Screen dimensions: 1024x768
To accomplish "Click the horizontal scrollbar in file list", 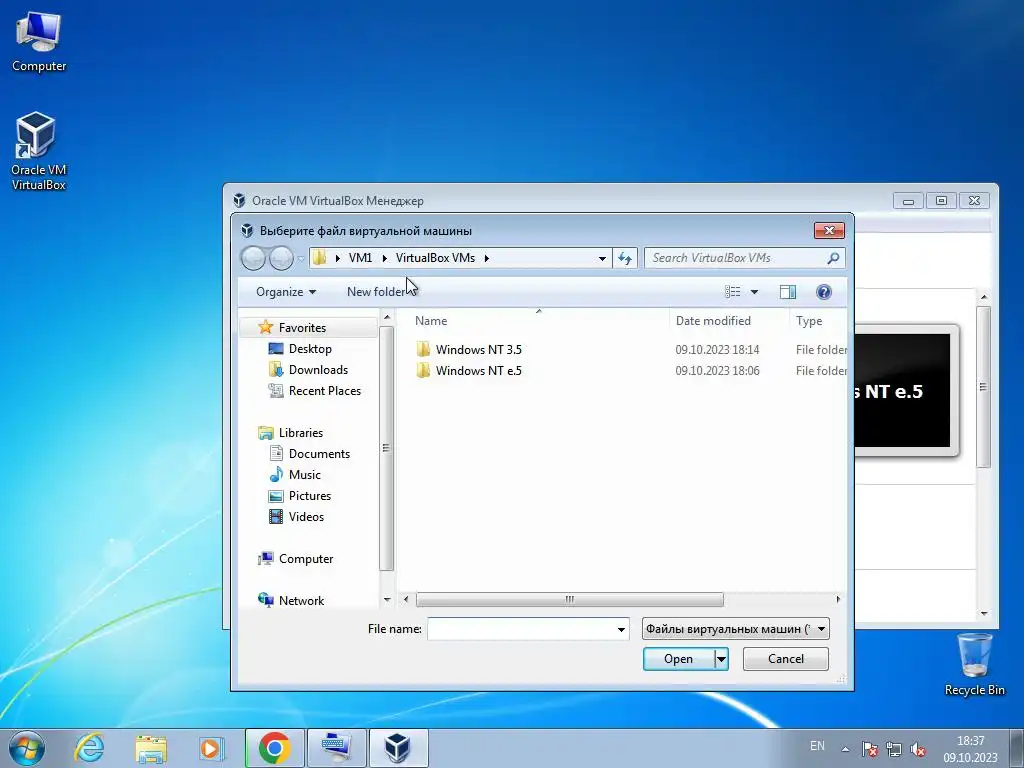I will [569, 599].
